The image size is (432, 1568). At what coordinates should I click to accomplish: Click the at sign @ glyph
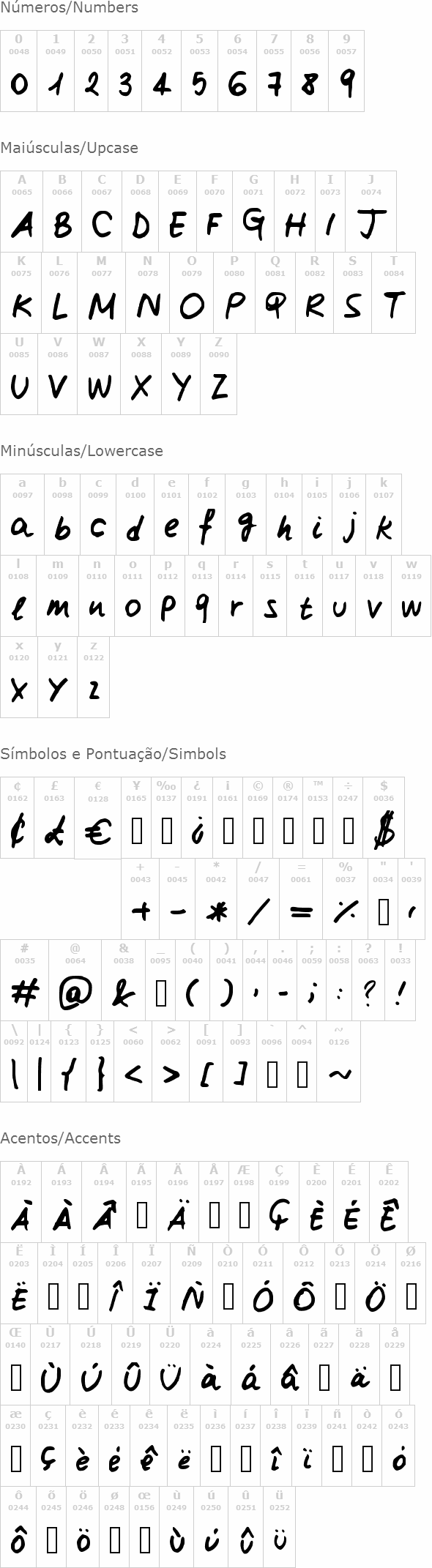coord(75,993)
